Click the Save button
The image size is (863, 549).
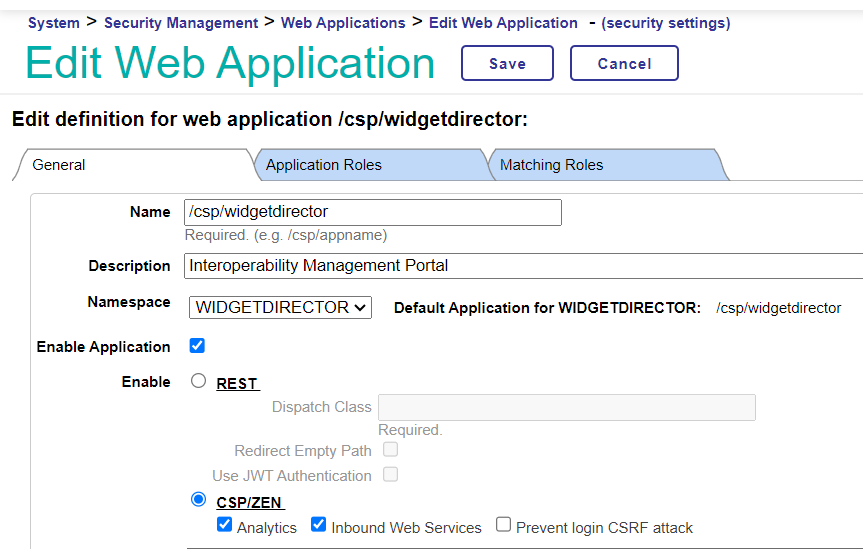tap(507, 63)
